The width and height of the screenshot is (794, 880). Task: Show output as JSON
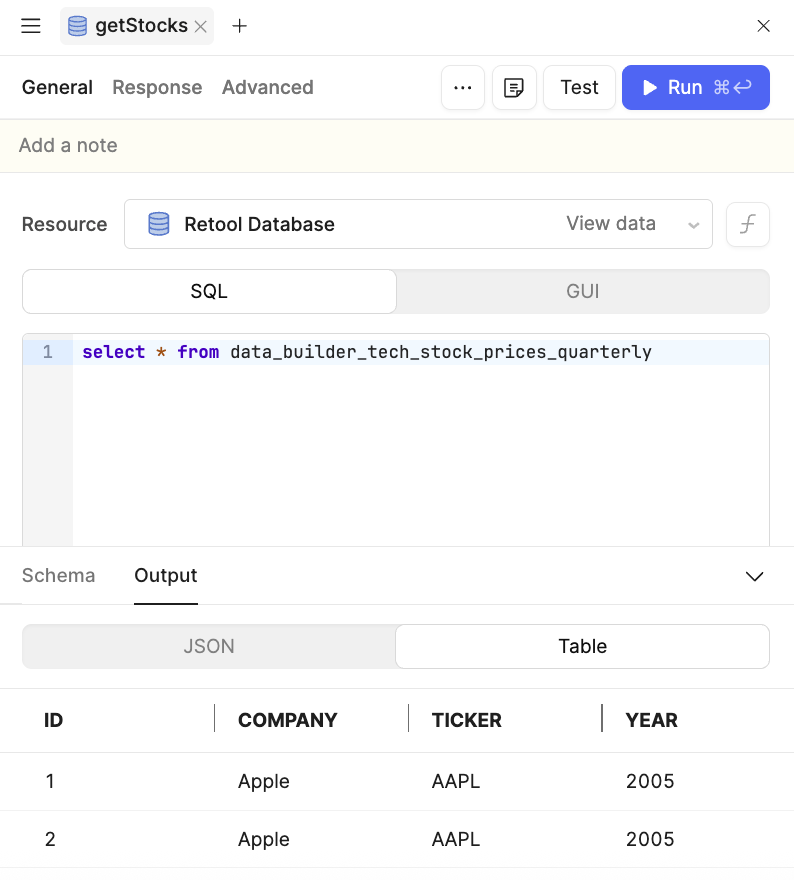[x=209, y=647]
